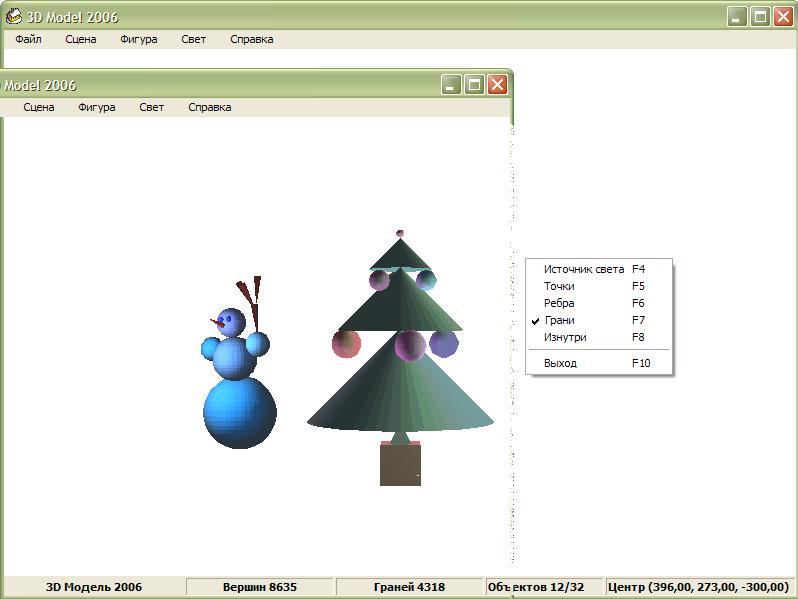This screenshot has height=599, width=798.
Task: Open Свет menu in inner Model 2006 window
Action: pyautogui.click(x=152, y=107)
